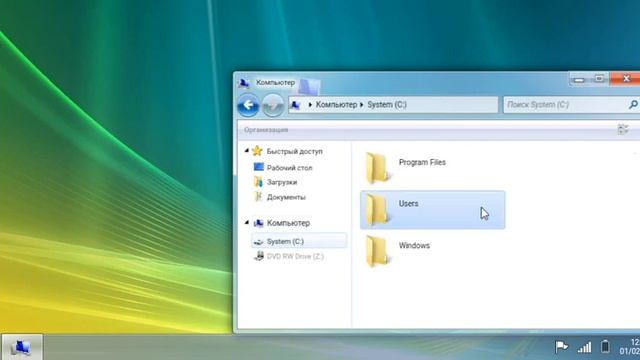The height and width of the screenshot is (360, 640).
Task: Click the computer icon in the address bar
Action: [x=296, y=105]
